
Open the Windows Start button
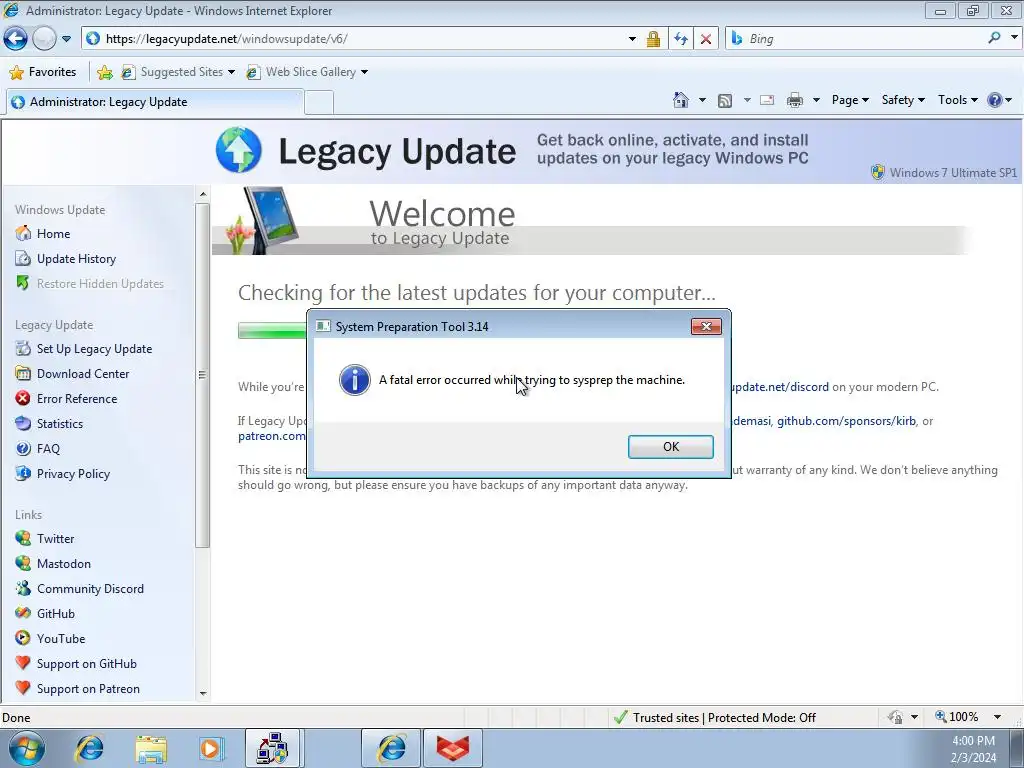pos(27,748)
